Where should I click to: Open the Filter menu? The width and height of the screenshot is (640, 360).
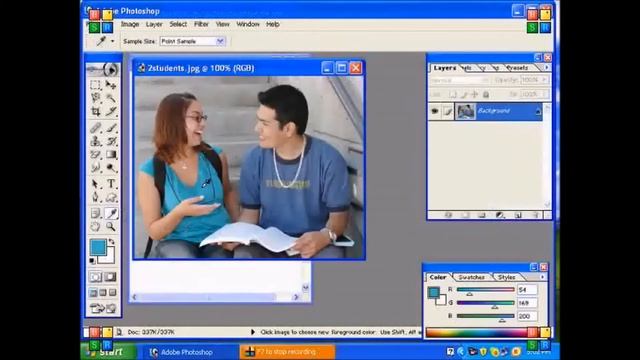pyautogui.click(x=201, y=24)
